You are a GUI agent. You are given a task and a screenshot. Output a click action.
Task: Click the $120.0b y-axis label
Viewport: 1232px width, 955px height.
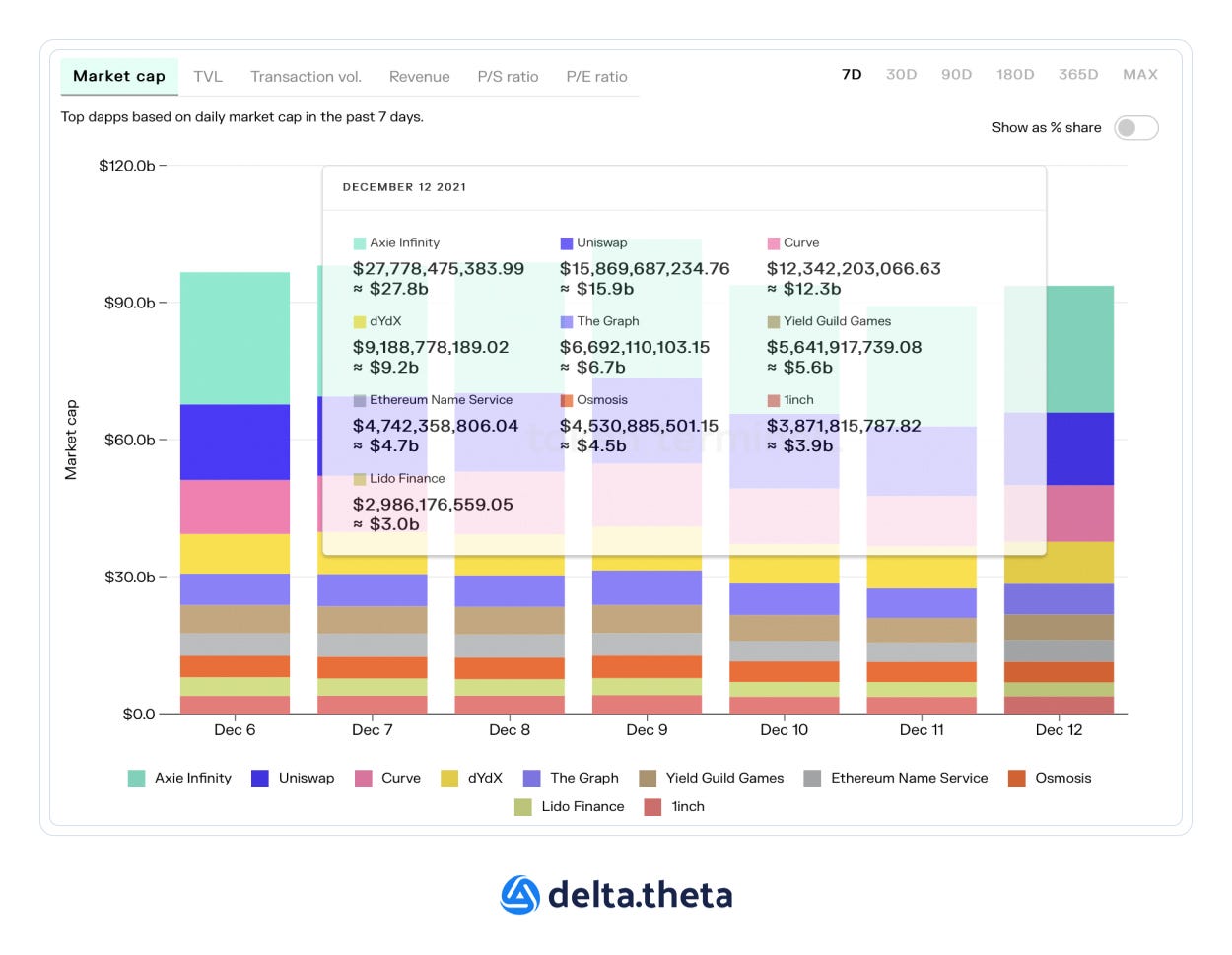(126, 166)
